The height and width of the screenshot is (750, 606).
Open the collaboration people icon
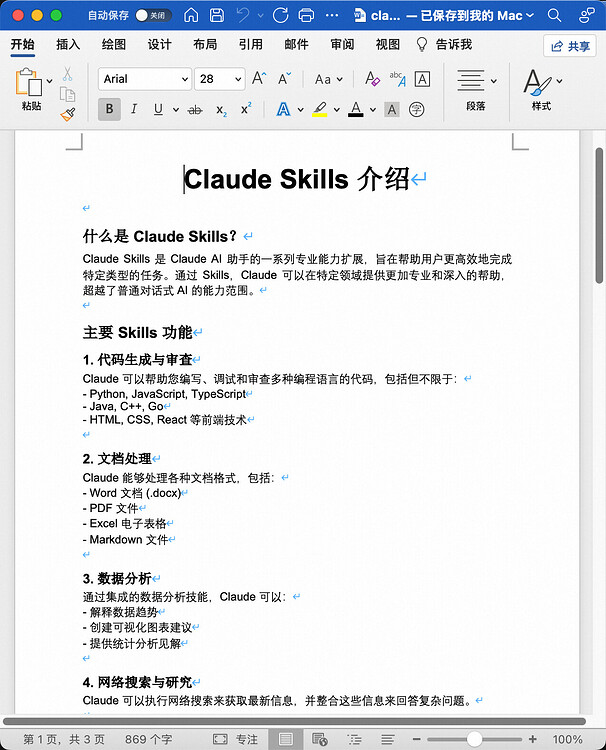586,15
